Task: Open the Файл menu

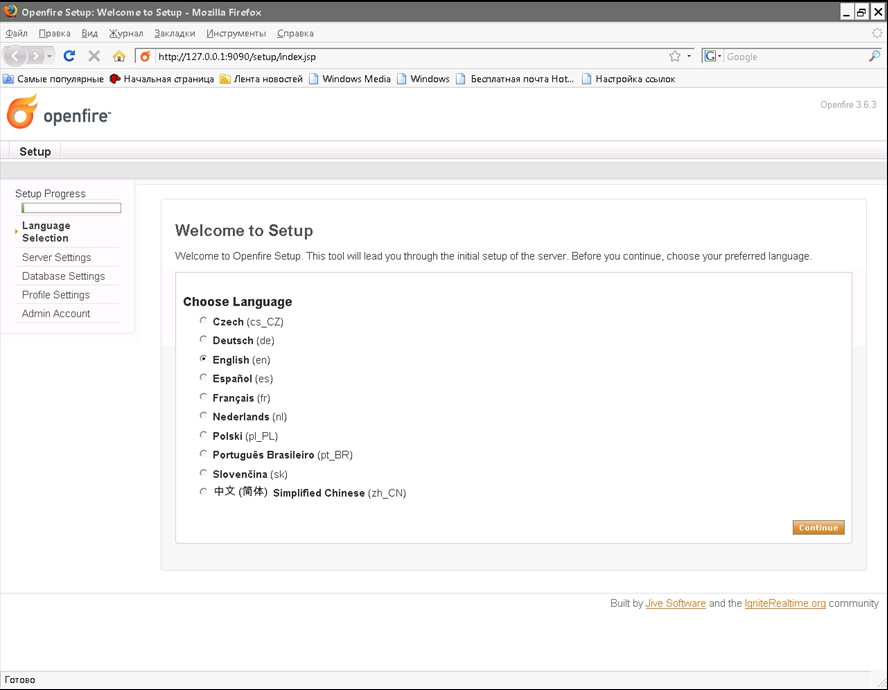Action: (x=16, y=33)
